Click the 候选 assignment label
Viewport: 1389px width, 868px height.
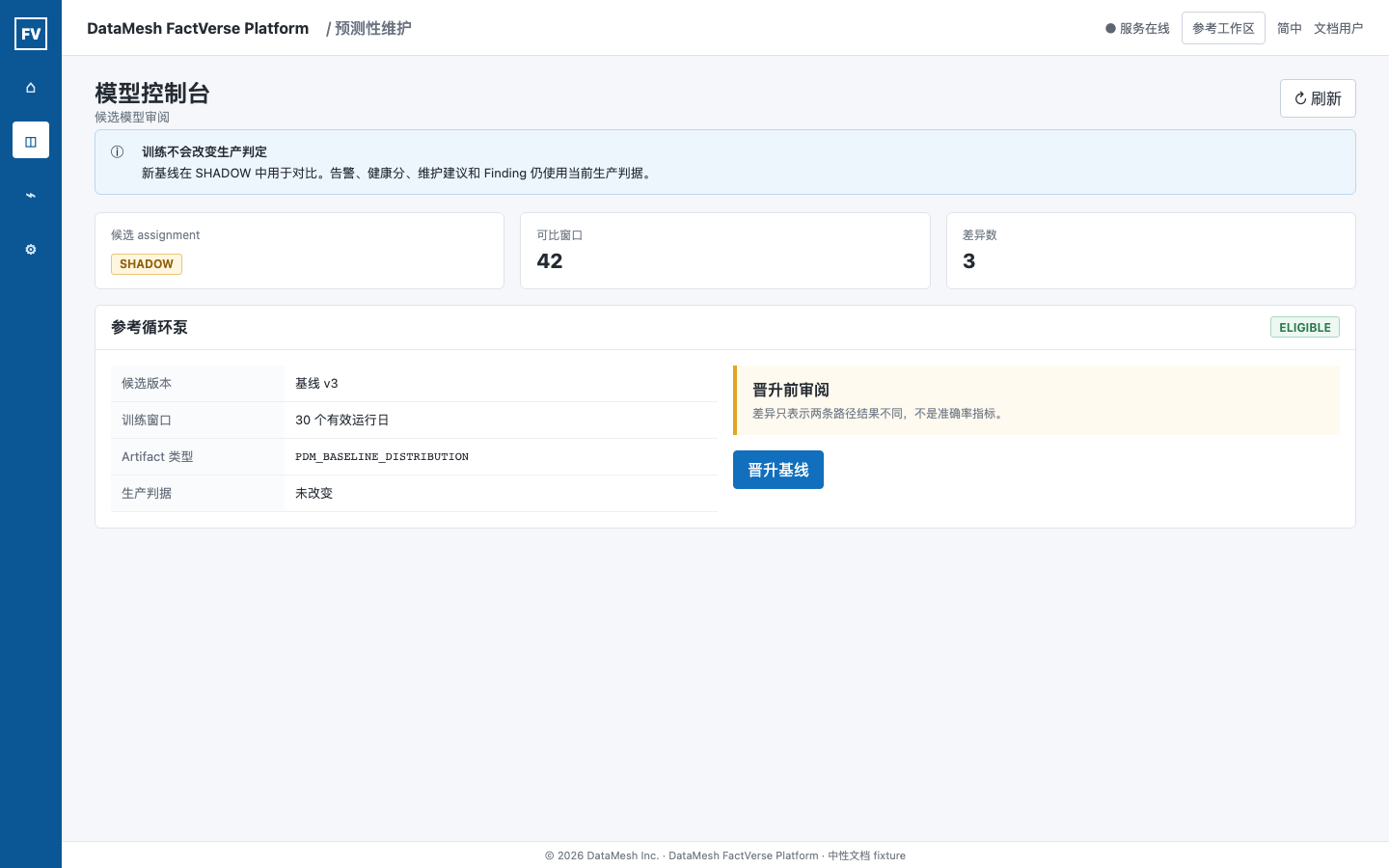[155, 235]
